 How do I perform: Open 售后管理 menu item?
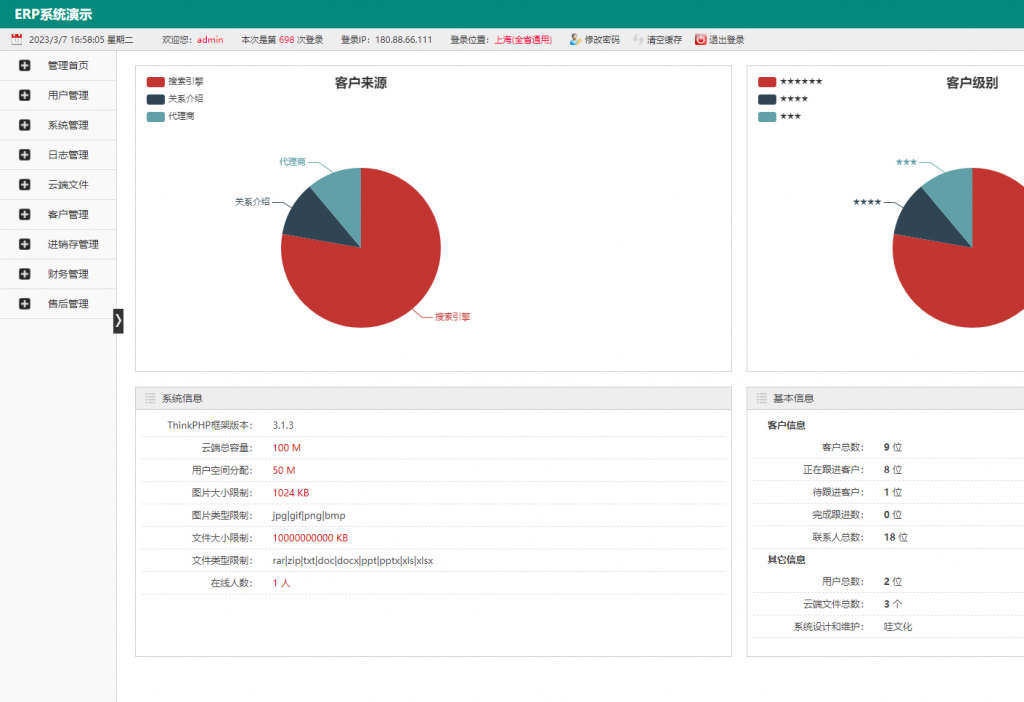[68, 304]
